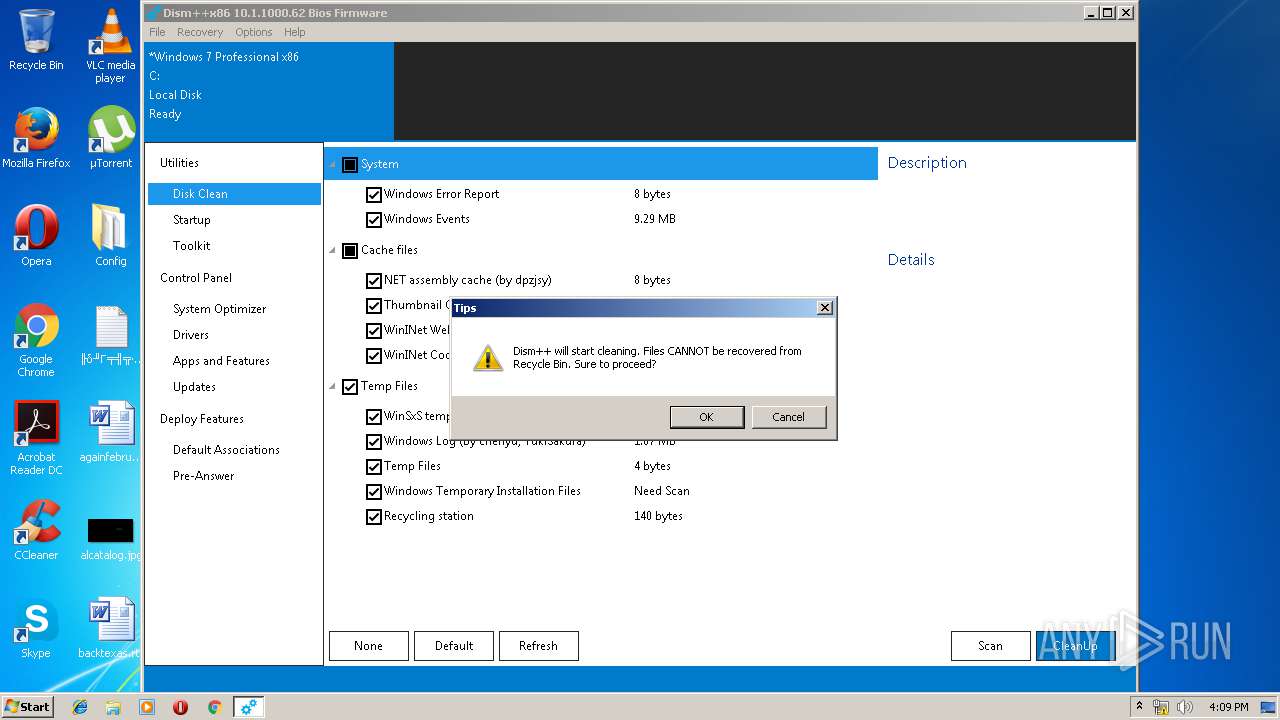
Task: Open the backtexas Word document icon
Action: tap(110, 628)
